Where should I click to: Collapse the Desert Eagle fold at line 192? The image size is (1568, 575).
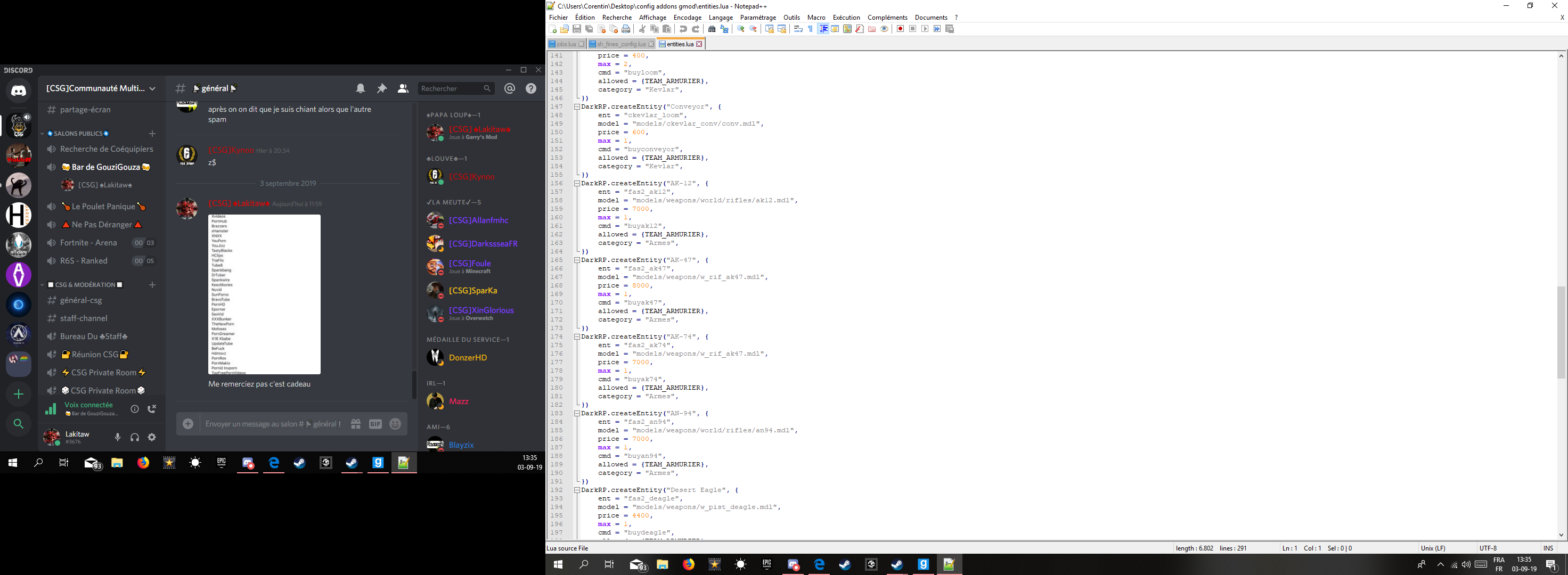pos(576,490)
